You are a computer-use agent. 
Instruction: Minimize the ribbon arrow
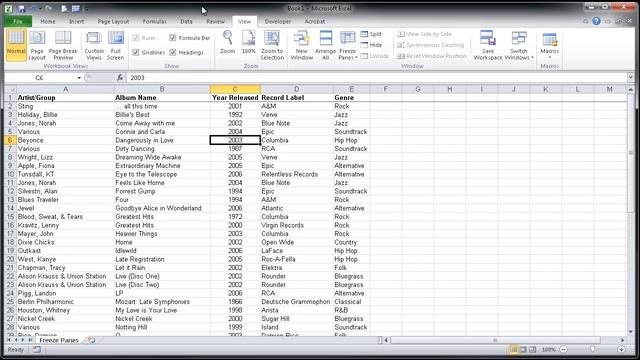(585, 21)
